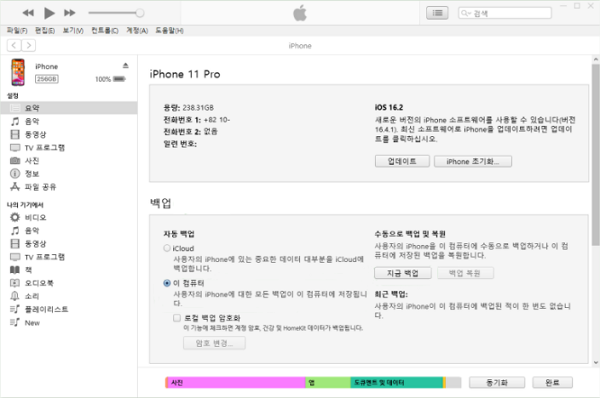Click the rewind playback button
Screen dimensions: 600x398
tap(28, 13)
